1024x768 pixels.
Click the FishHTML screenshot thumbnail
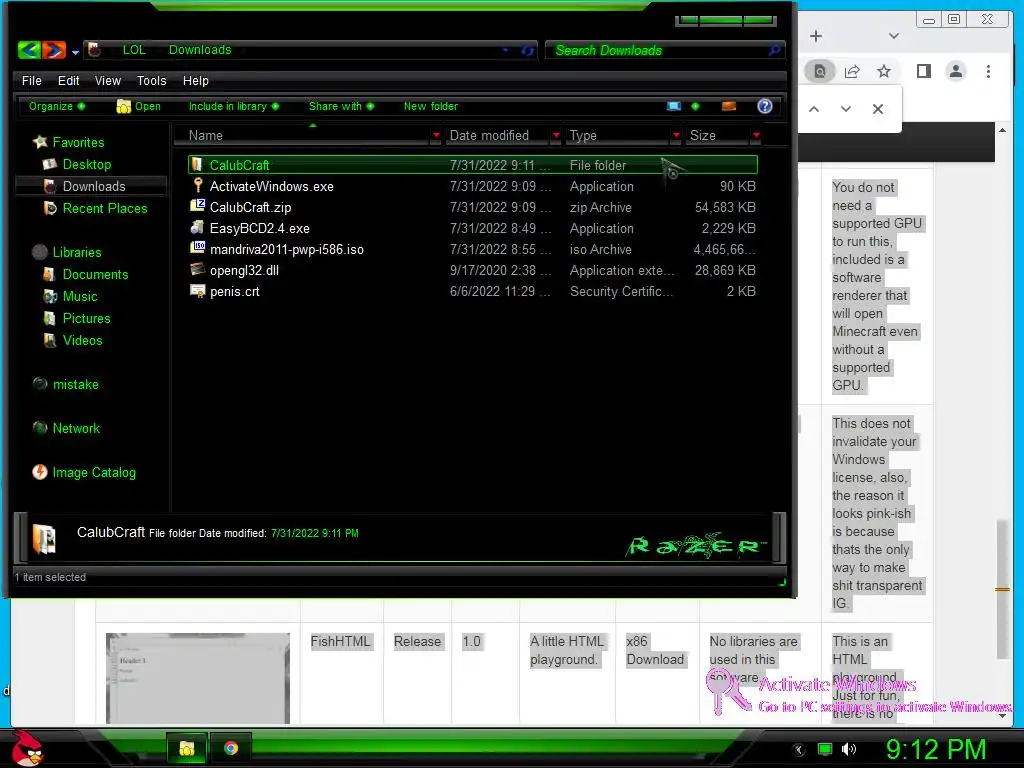point(198,678)
